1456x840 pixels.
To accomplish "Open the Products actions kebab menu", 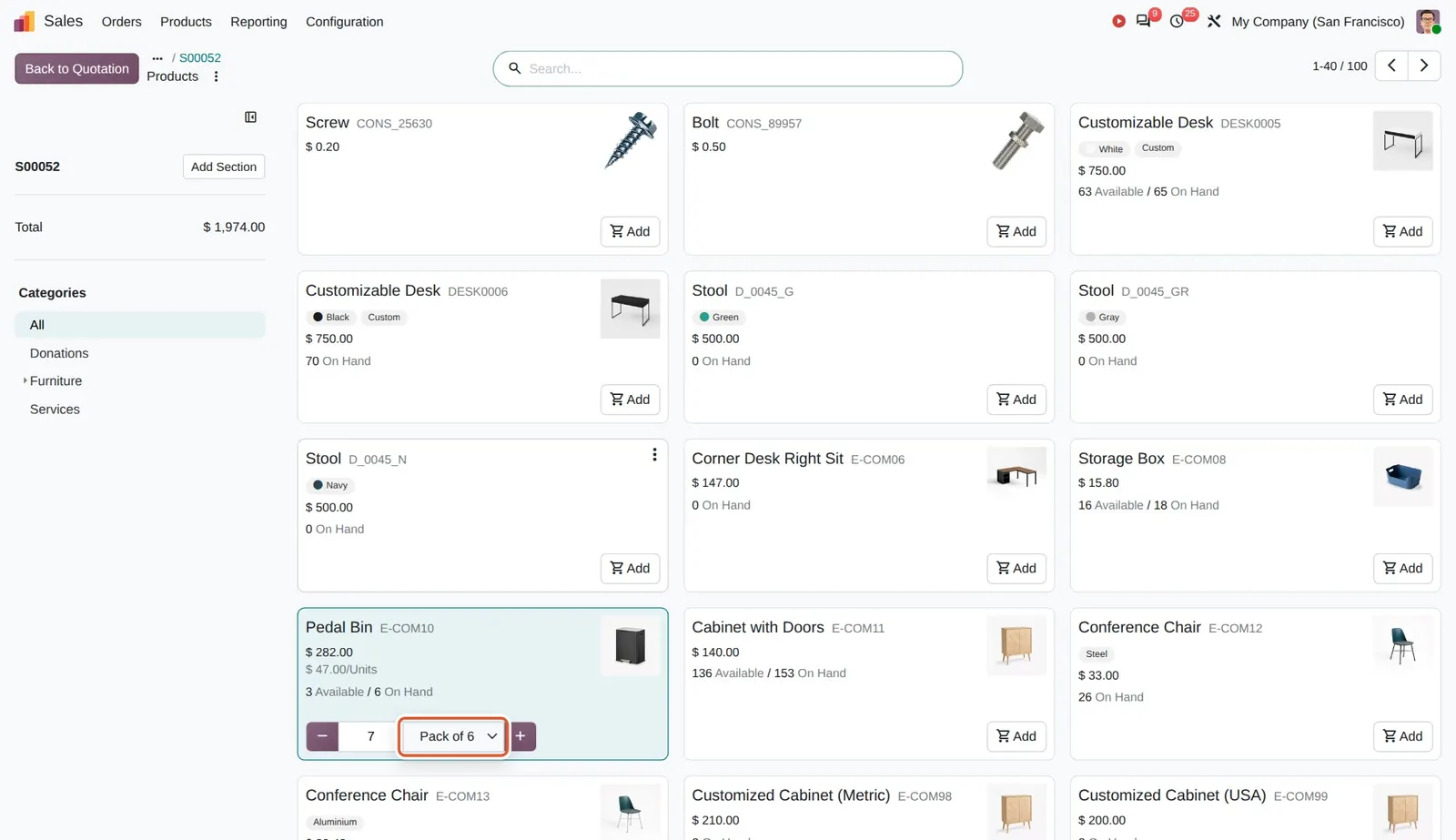I will (216, 76).
